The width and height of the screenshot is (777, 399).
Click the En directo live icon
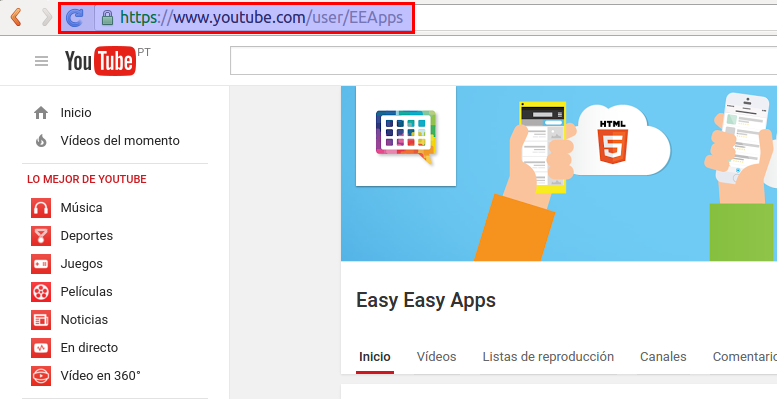point(41,348)
